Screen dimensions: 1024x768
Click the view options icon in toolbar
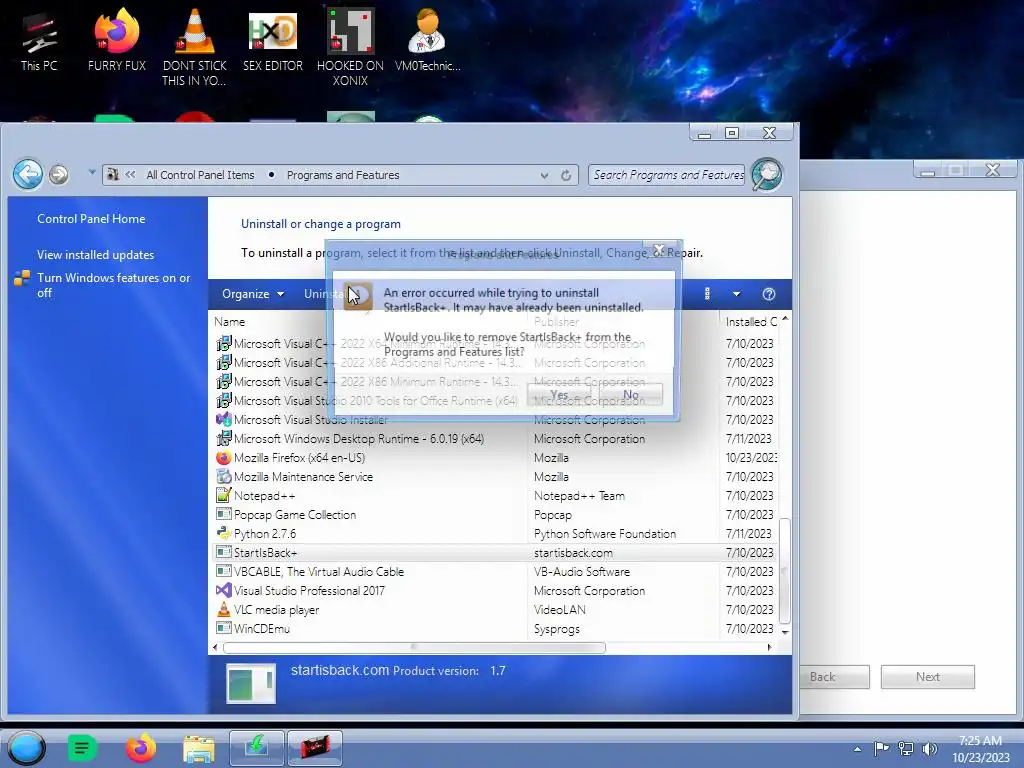click(x=707, y=294)
